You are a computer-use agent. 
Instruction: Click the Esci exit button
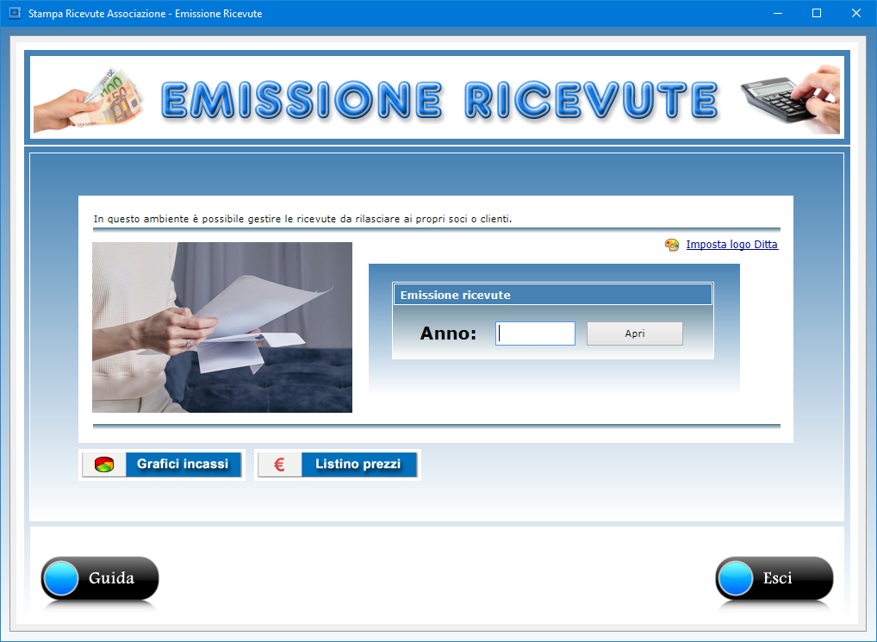[x=774, y=578]
